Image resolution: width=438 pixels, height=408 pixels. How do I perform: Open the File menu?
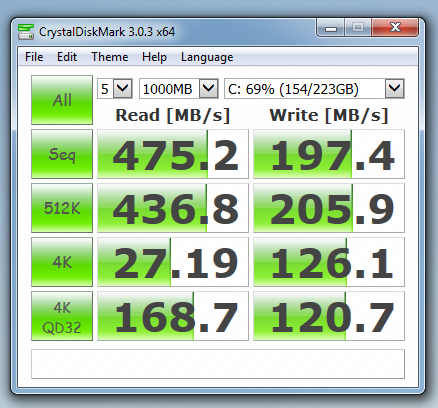(x=34, y=57)
